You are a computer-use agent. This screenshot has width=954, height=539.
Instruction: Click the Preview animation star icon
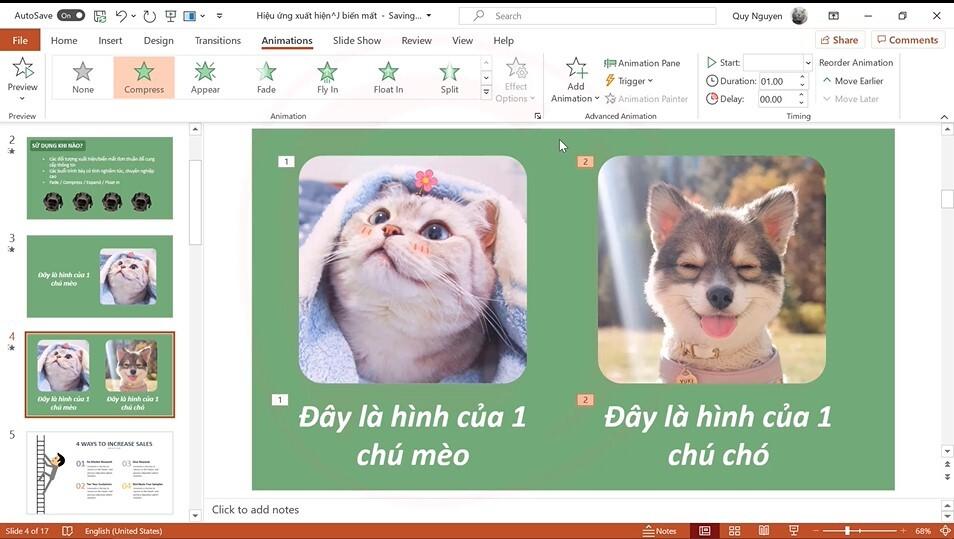pyautogui.click(x=23, y=68)
